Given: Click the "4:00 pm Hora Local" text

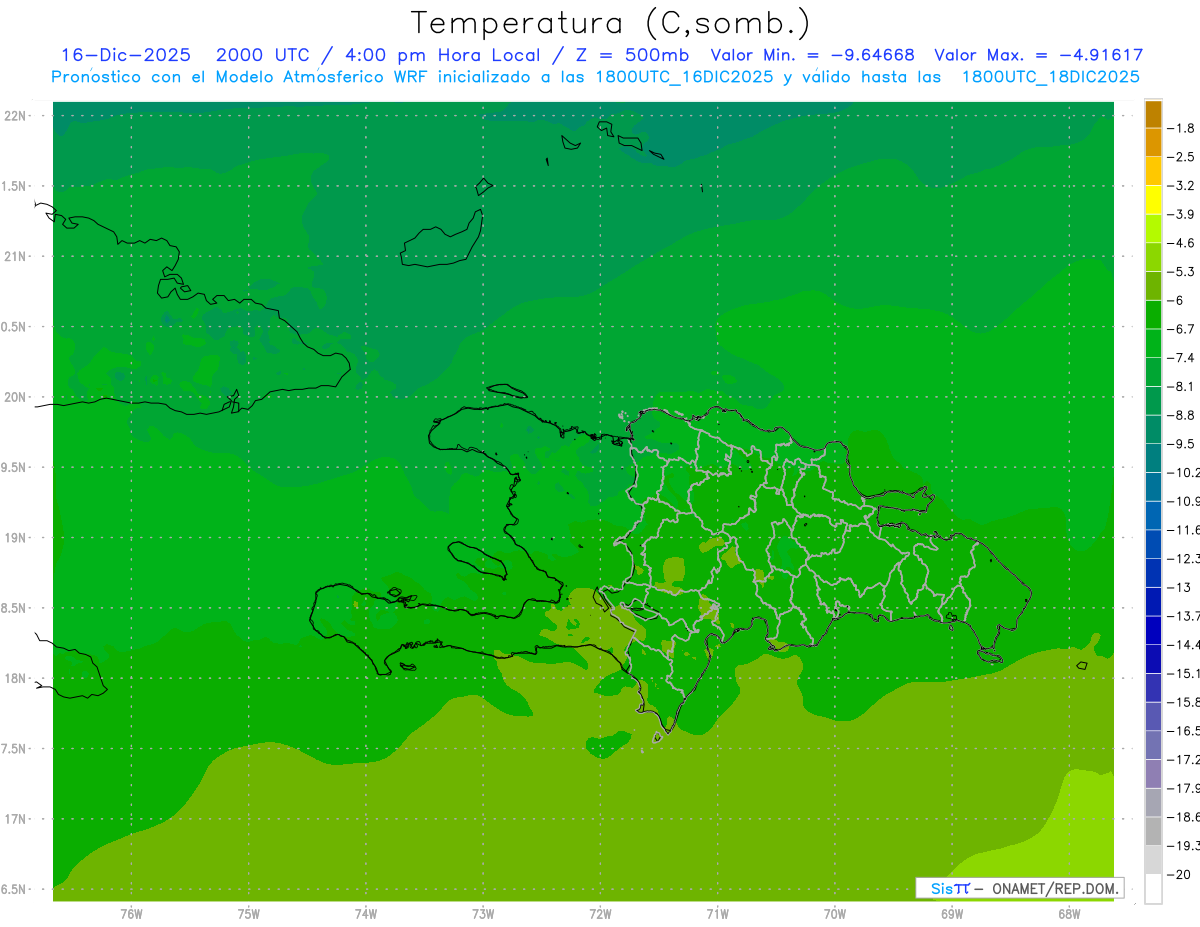Looking at the screenshot, I should (x=444, y=55).
